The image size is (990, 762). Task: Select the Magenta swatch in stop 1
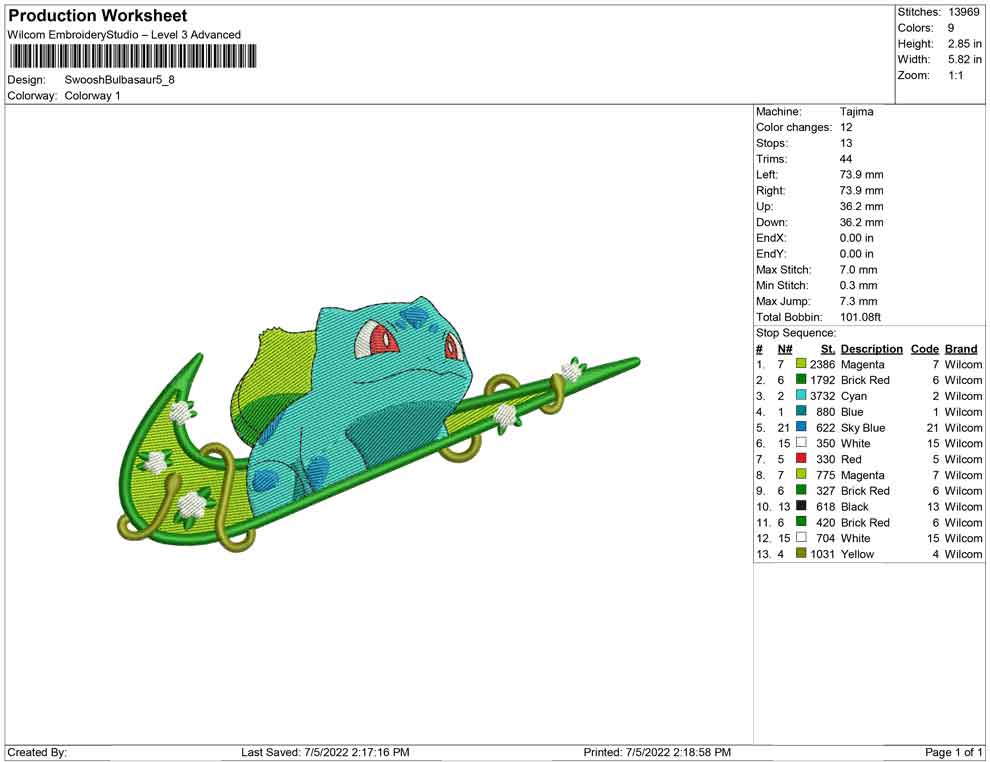[x=801, y=365]
